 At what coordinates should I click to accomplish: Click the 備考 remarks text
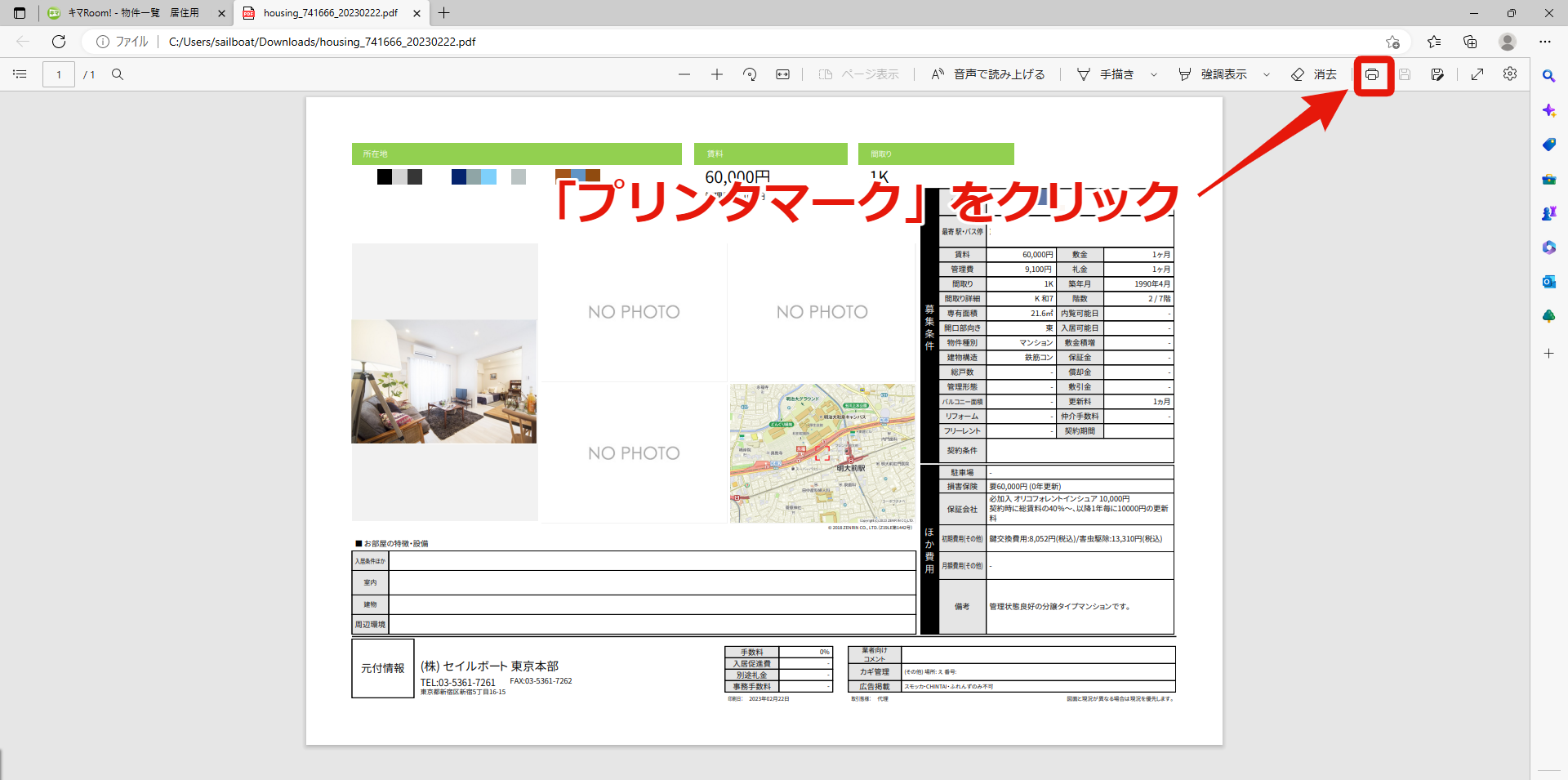tap(1060, 607)
